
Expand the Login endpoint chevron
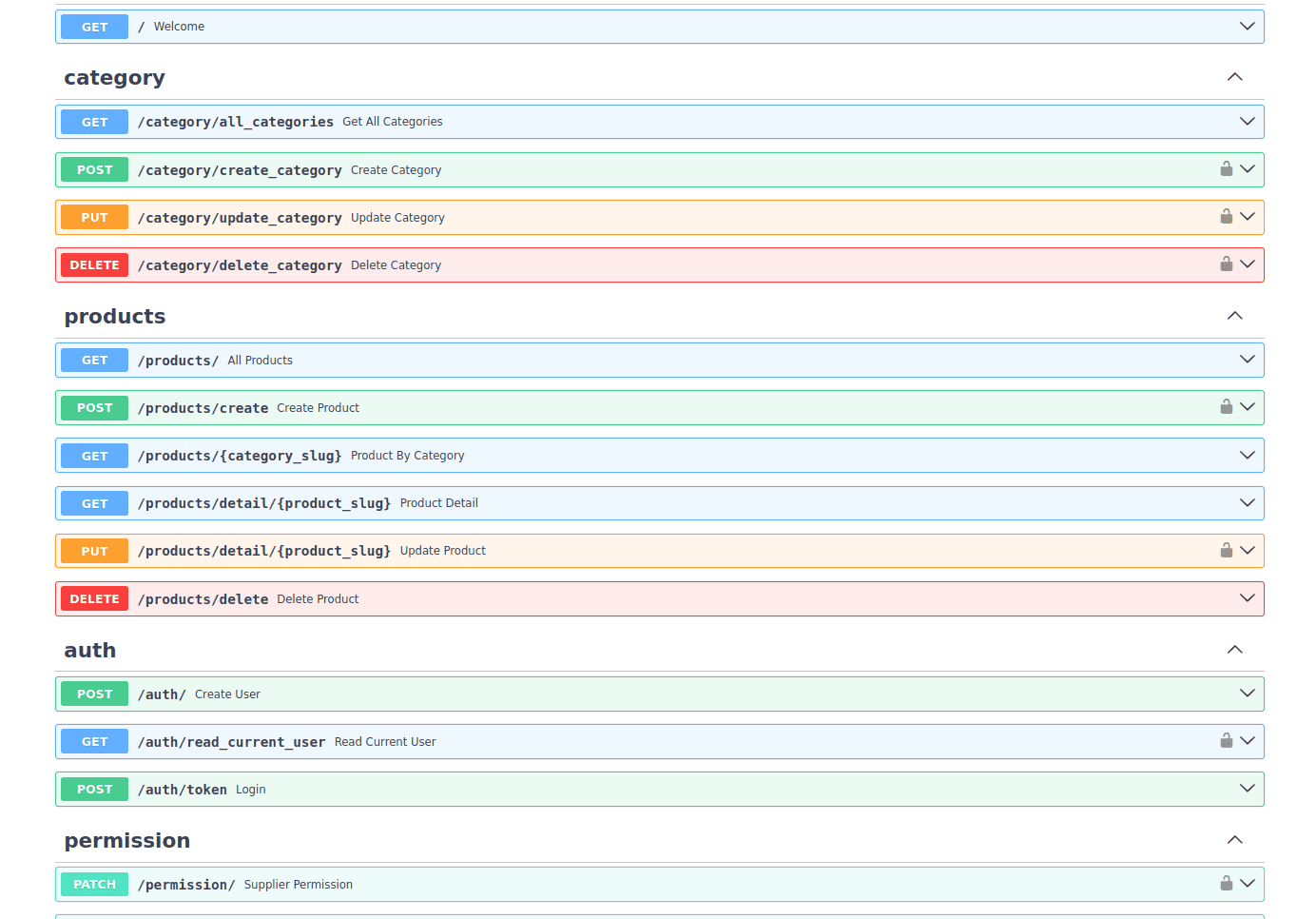(x=1247, y=789)
